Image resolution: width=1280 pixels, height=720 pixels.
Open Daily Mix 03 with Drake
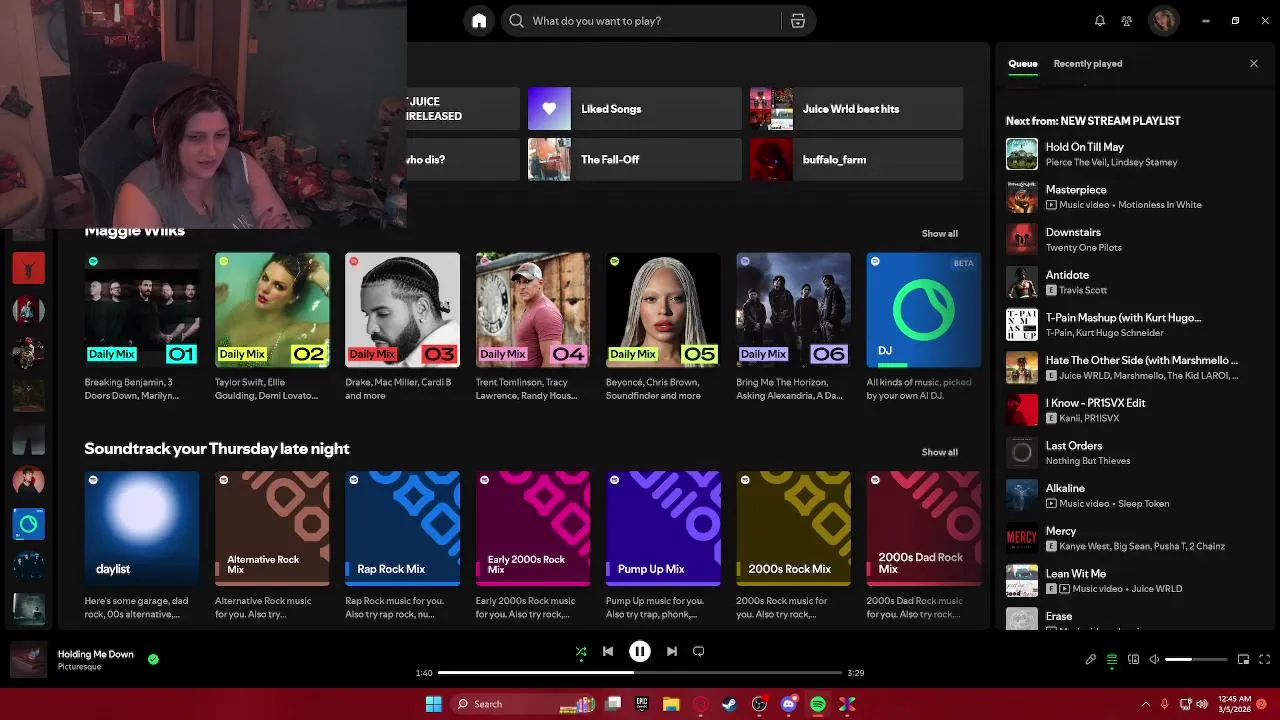402,328
